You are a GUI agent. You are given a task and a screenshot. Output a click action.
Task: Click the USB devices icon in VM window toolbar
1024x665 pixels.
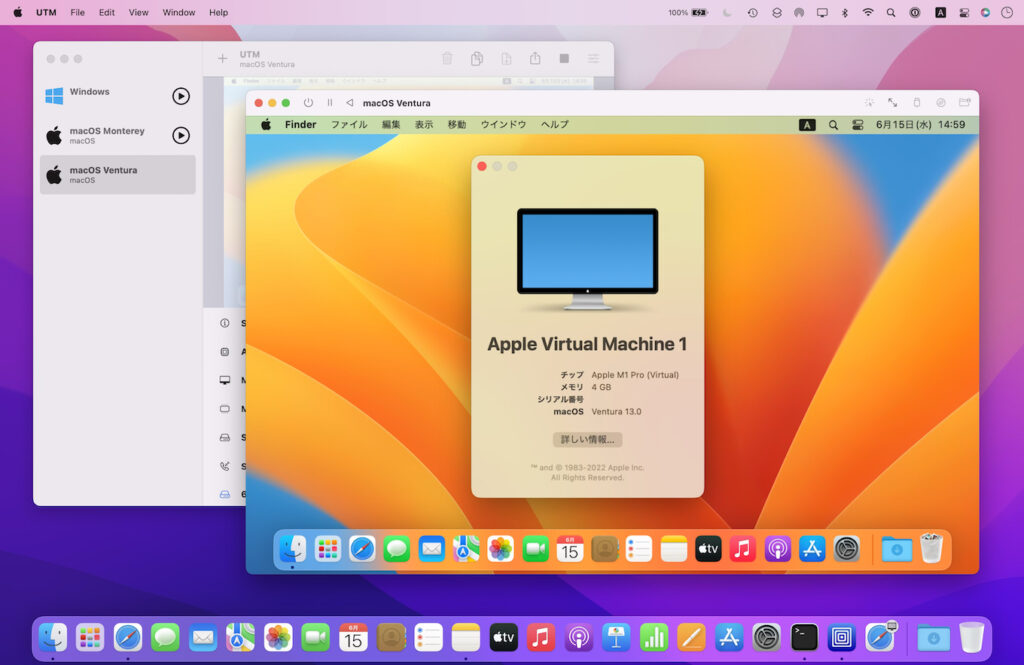click(917, 102)
